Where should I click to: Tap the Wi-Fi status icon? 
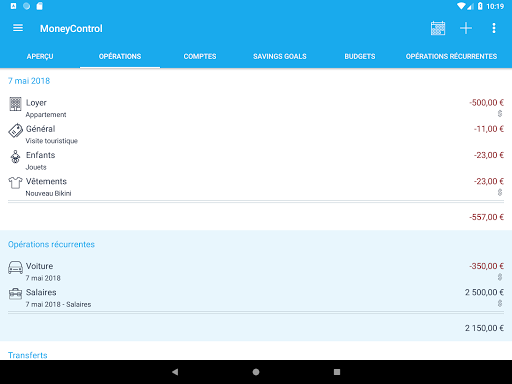pyautogui.click(x=461, y=6)
